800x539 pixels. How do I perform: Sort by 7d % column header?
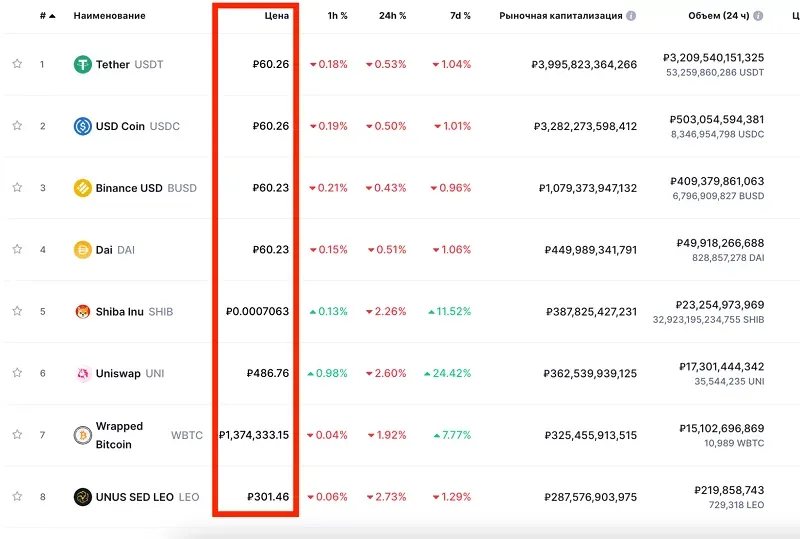[460, 16]
